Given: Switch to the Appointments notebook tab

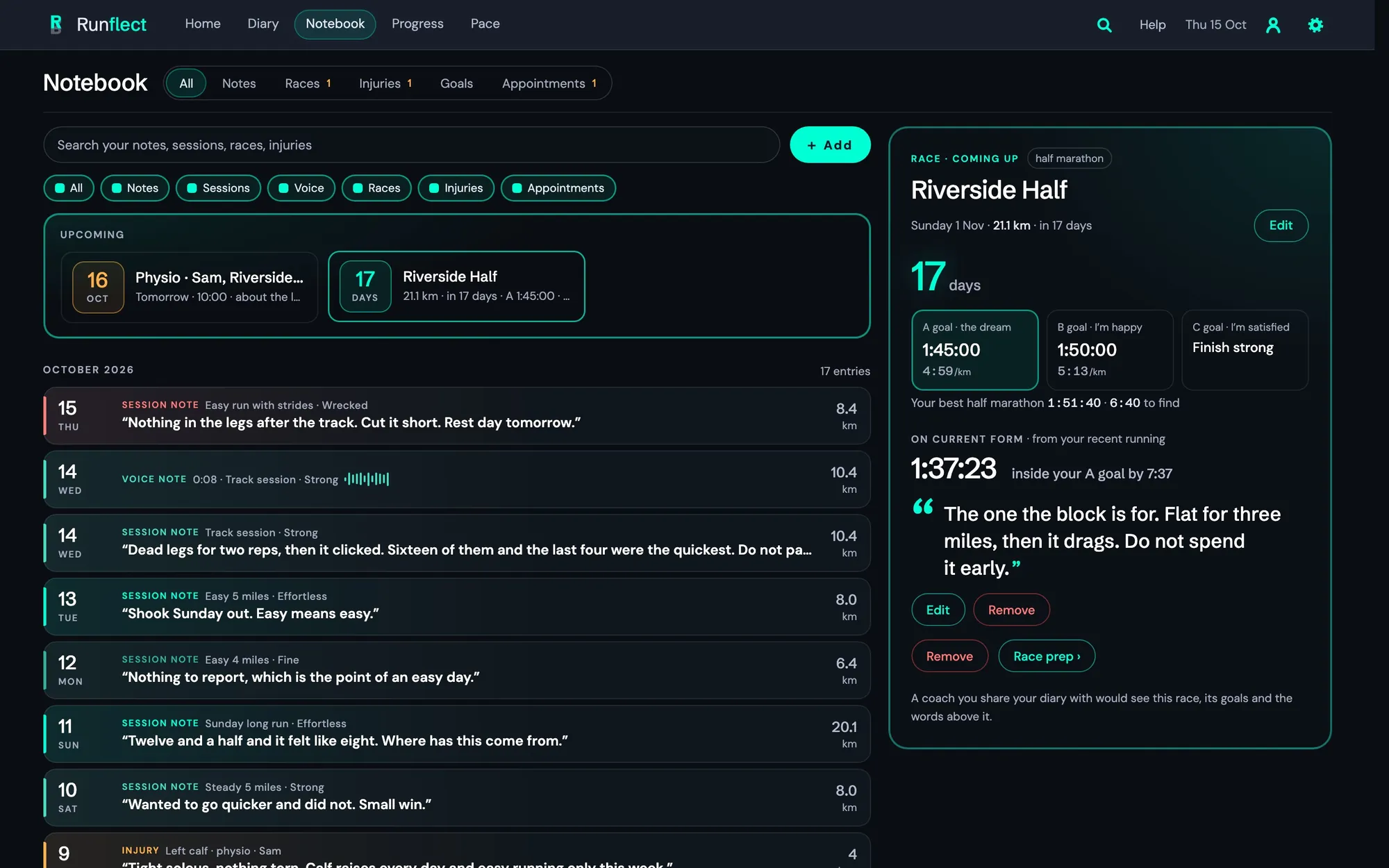Looking at the screenshot, I should click(x=549, y=83).
